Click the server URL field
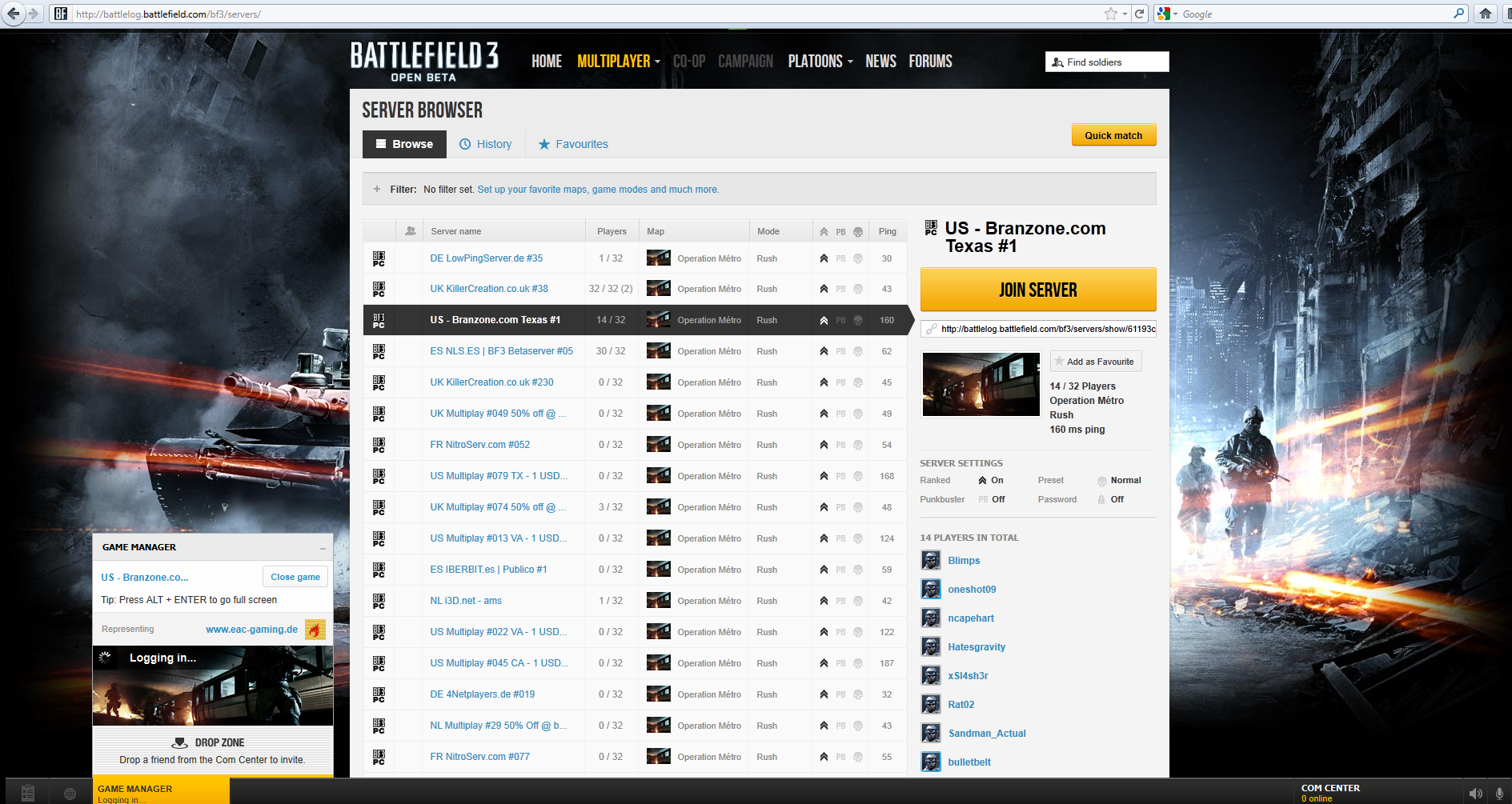Image resolution: width=1512 pixels, height=804 pixels. point(1038,329)
